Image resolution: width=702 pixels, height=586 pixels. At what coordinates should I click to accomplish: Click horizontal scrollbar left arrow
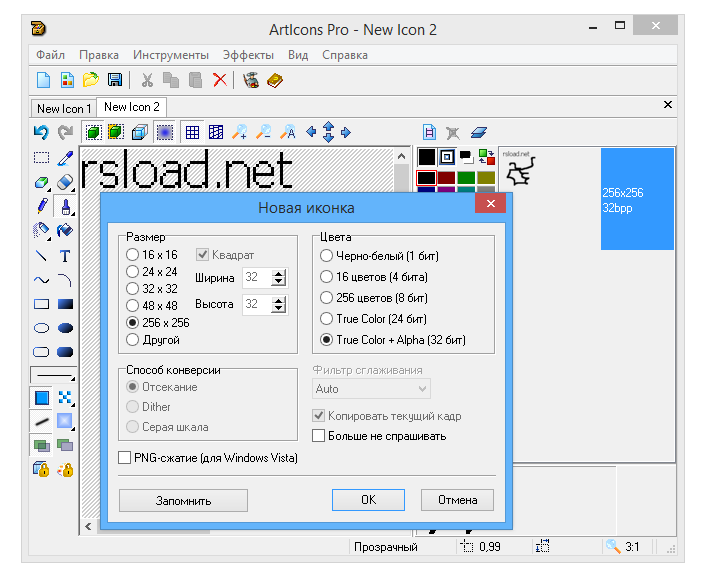pos(89,526)
